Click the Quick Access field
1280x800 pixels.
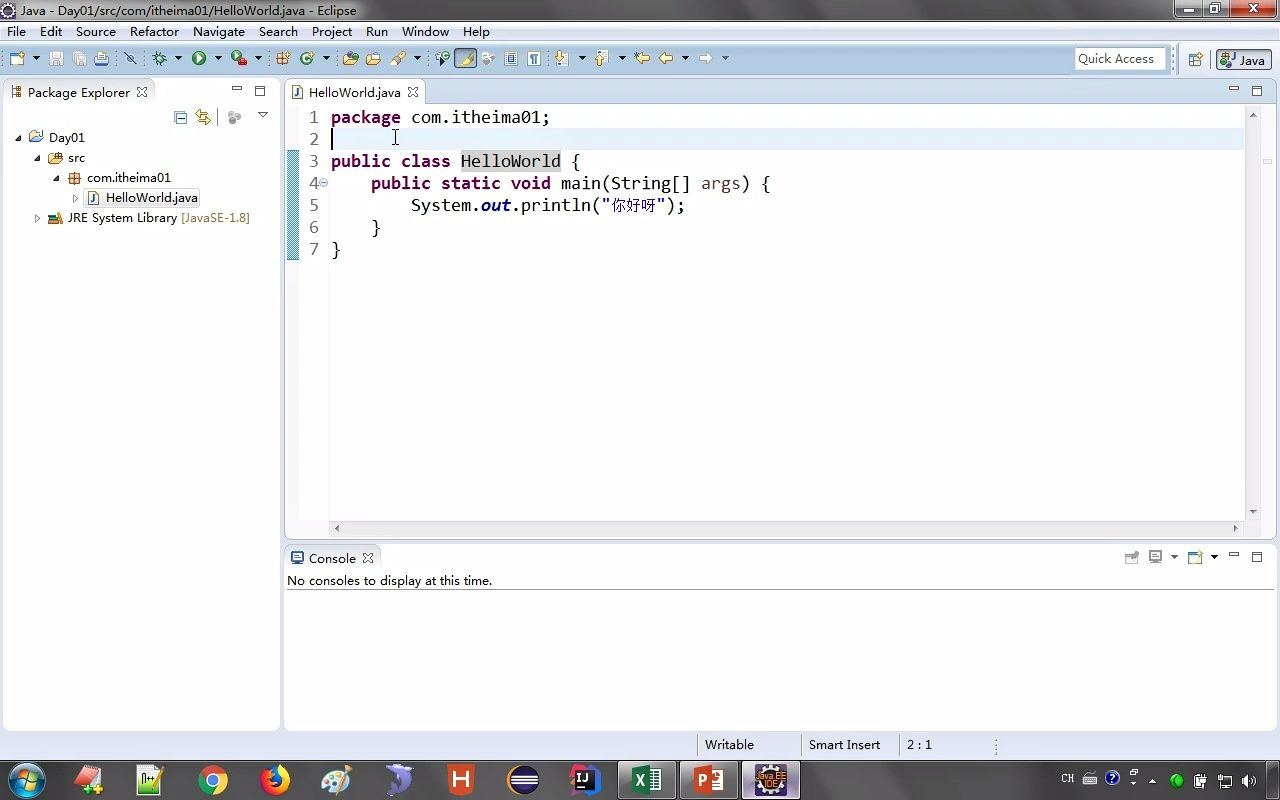(1121, 59)
